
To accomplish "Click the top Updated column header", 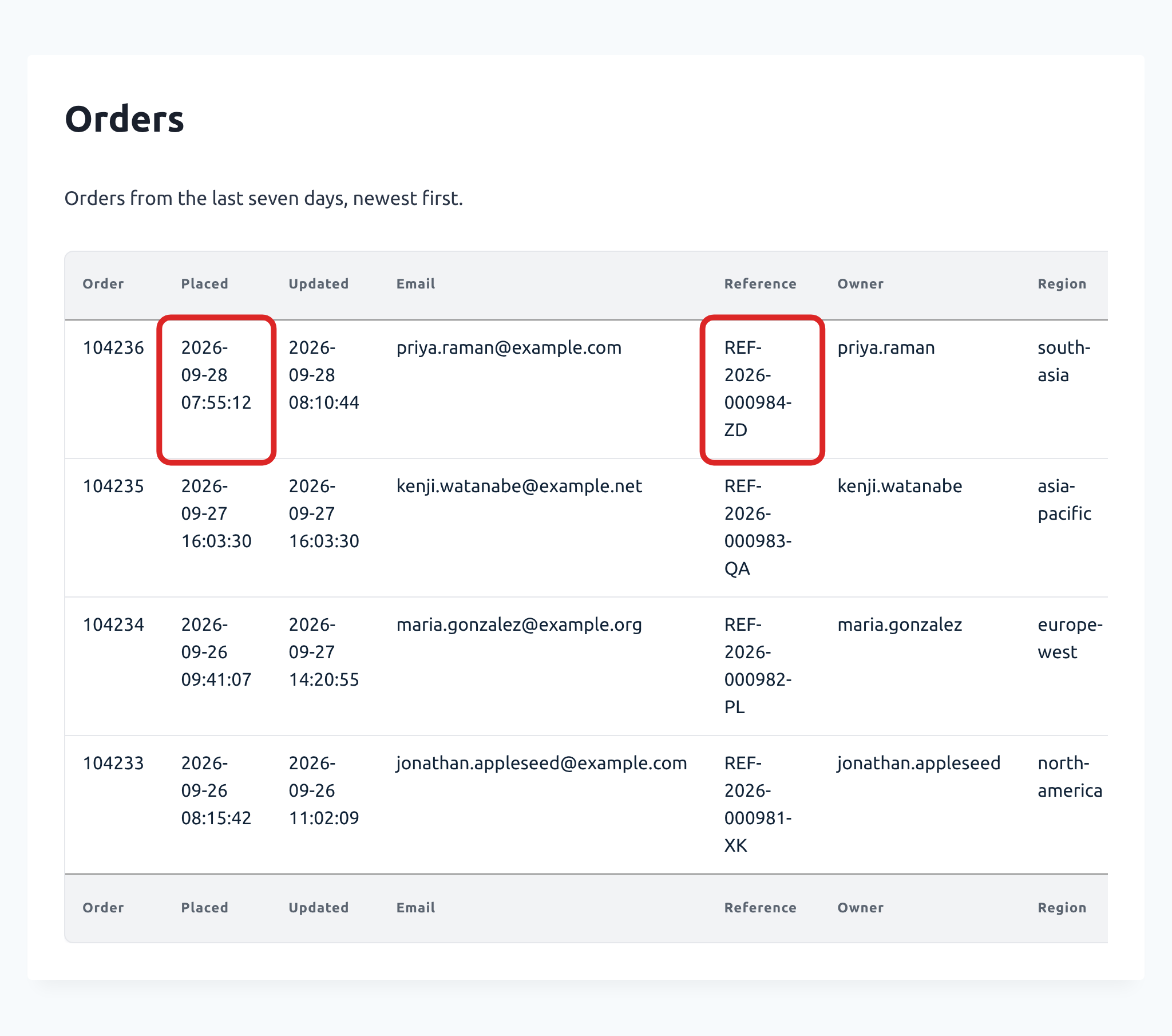I will tap(319, 284).
